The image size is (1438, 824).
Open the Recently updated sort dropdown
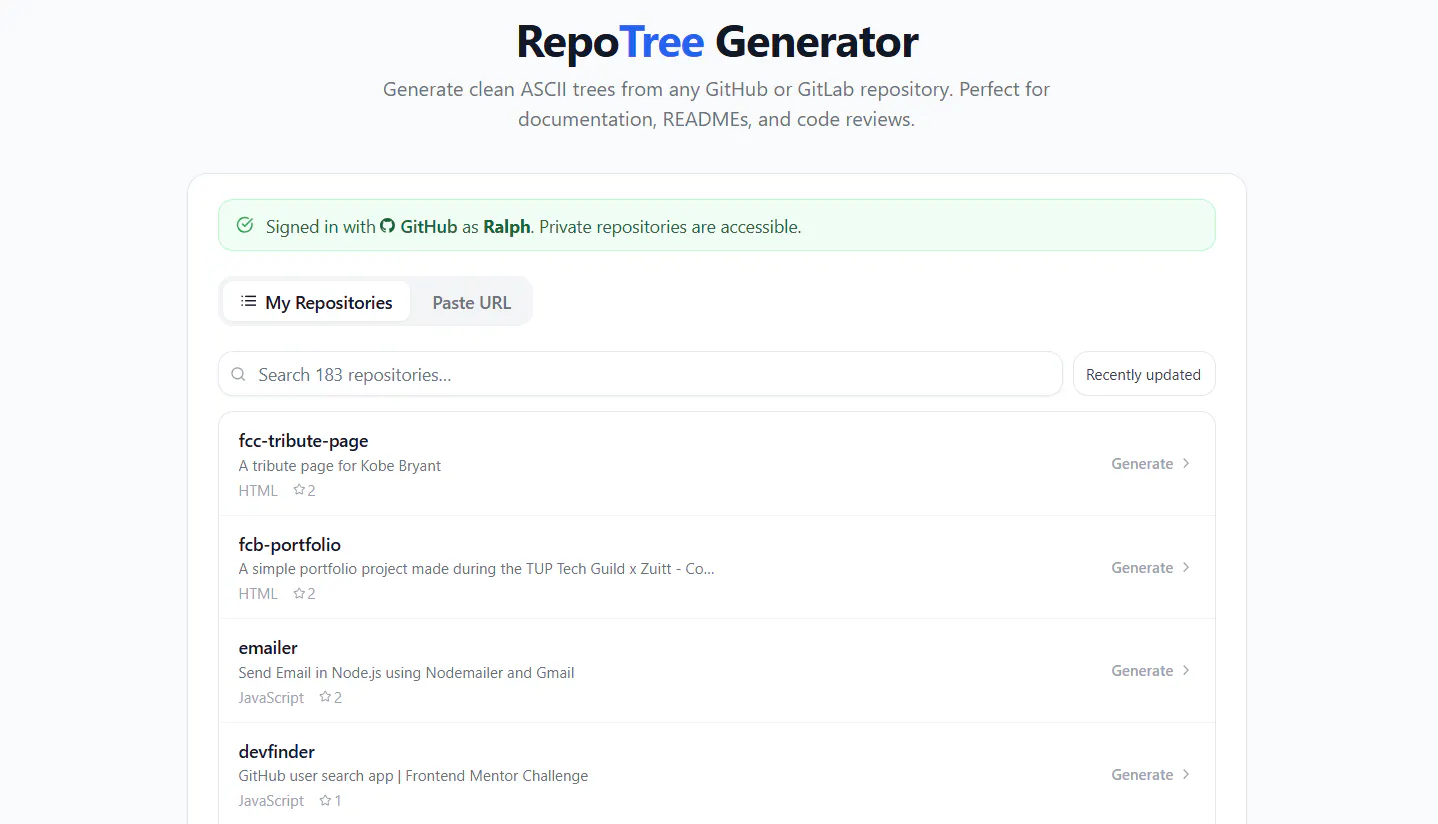click(x=1144, y=374)
